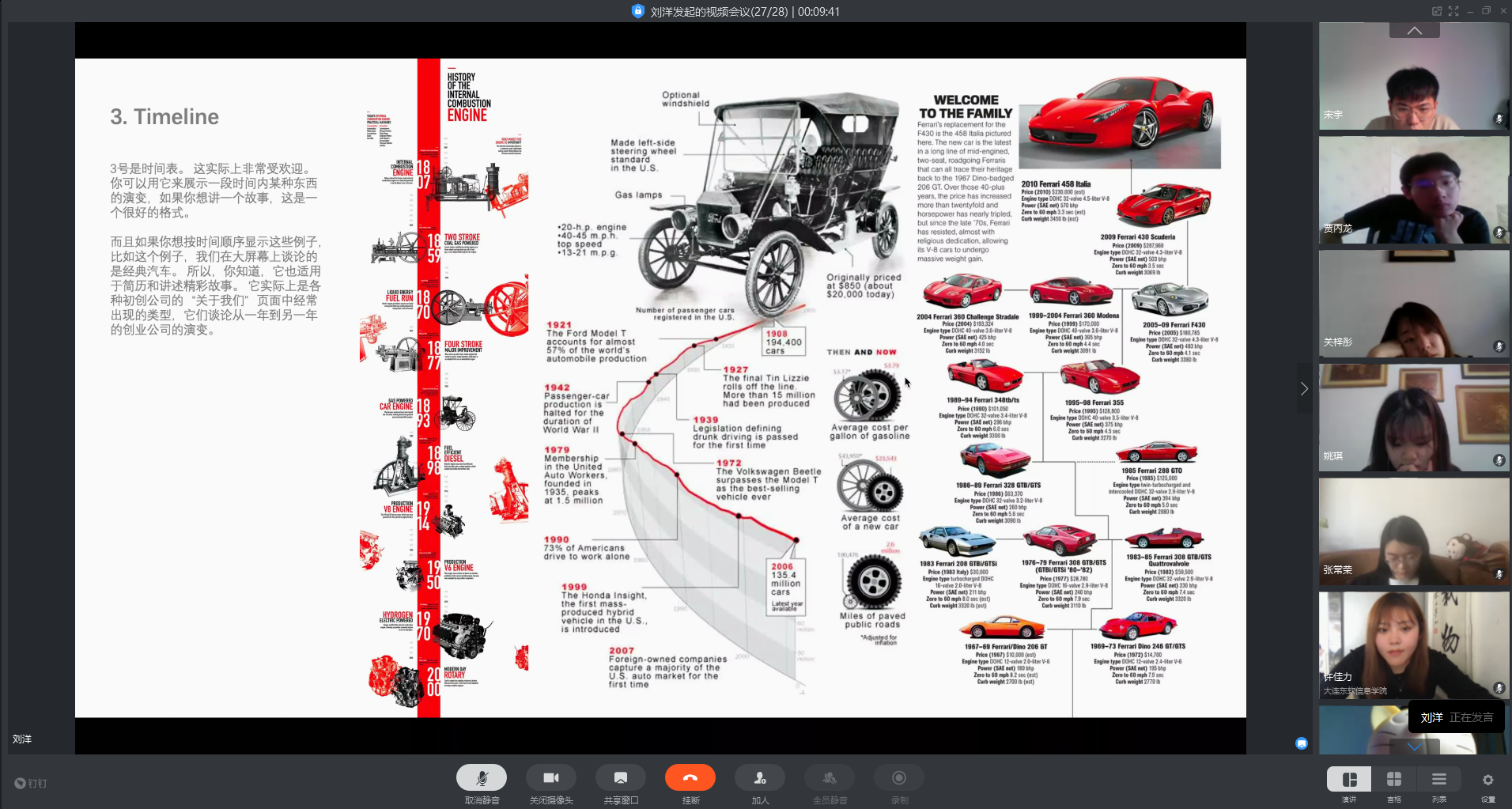Click the meeting title 刘洋发起的视频会议(27/28)
Screen dimensions: 1512x809
719,12
